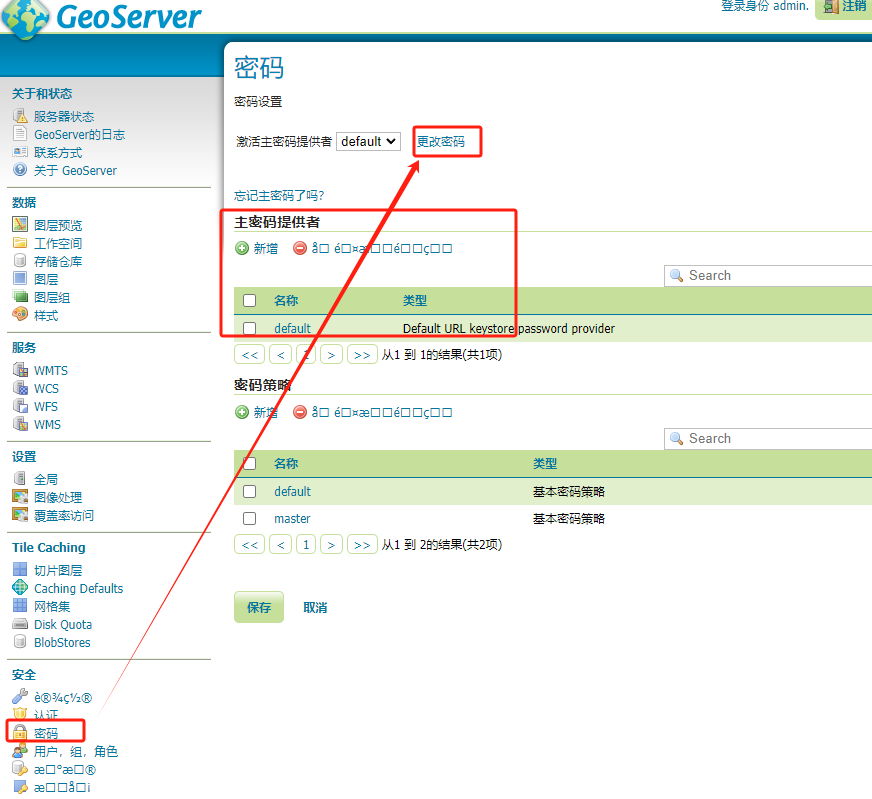Go to next page in password policy pager
Viewport: 872px width, 799px height.
[332, 545]
